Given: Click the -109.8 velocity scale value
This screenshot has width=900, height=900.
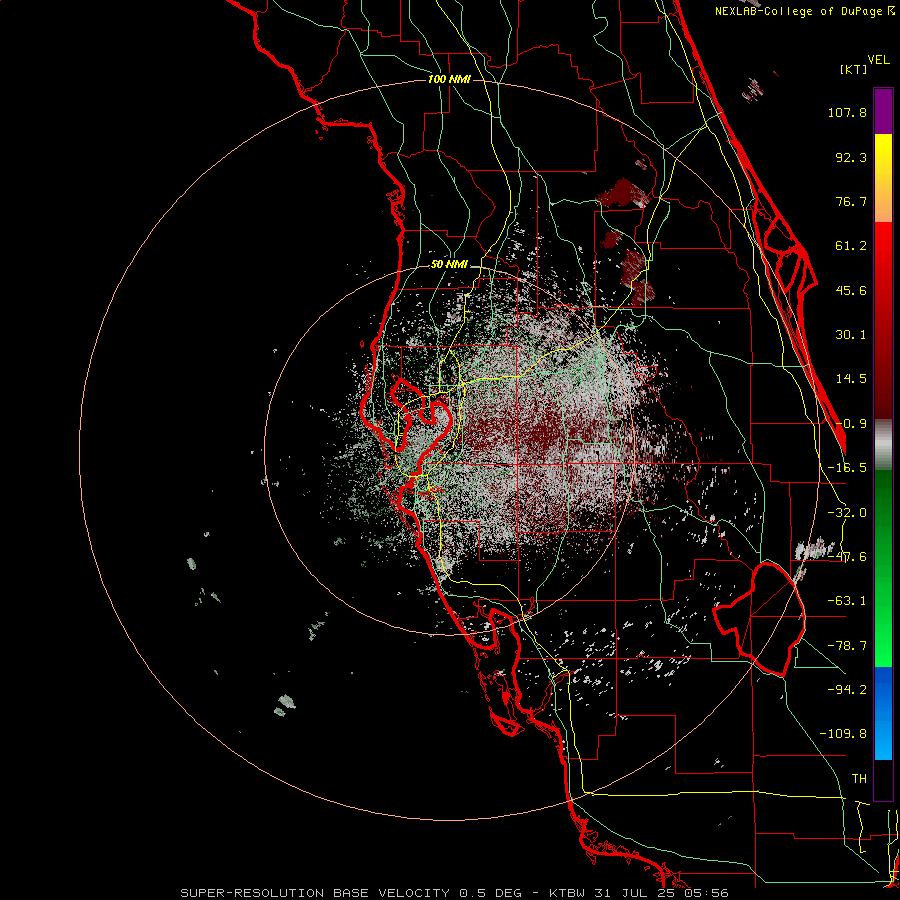Looking at the screenshot, I should click(843, 734).
